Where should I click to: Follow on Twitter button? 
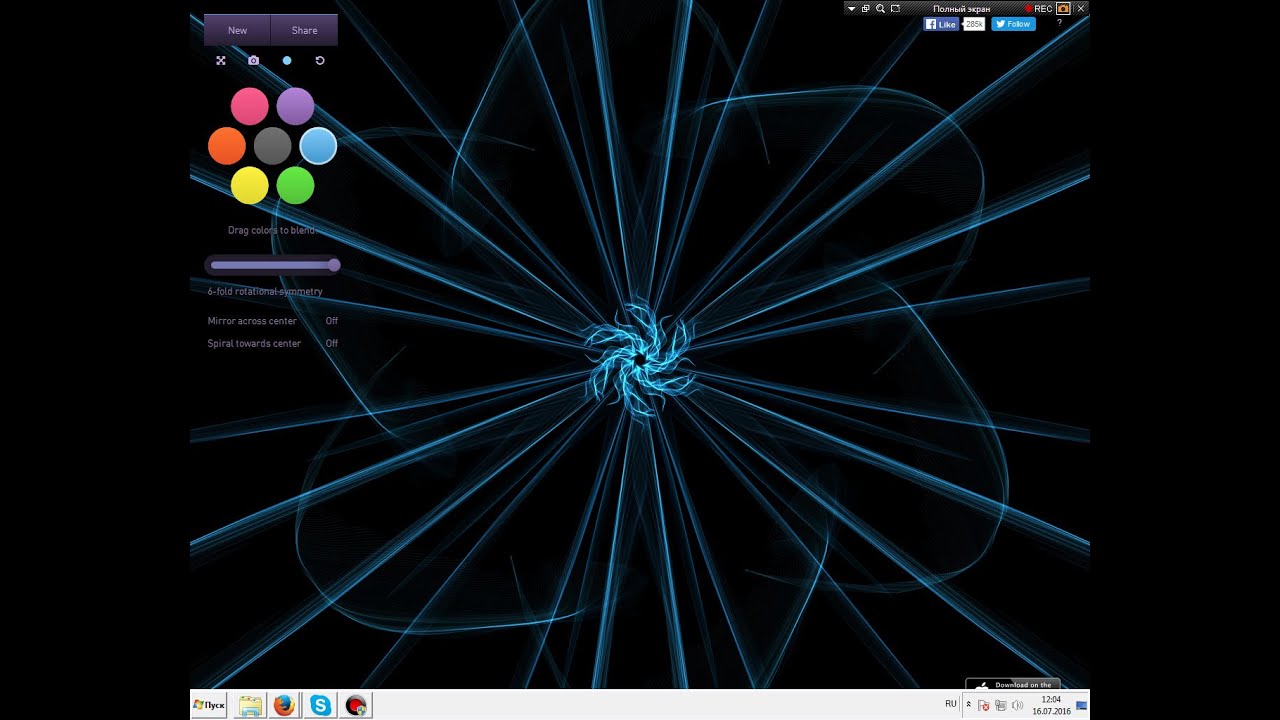pos(1013,24)
